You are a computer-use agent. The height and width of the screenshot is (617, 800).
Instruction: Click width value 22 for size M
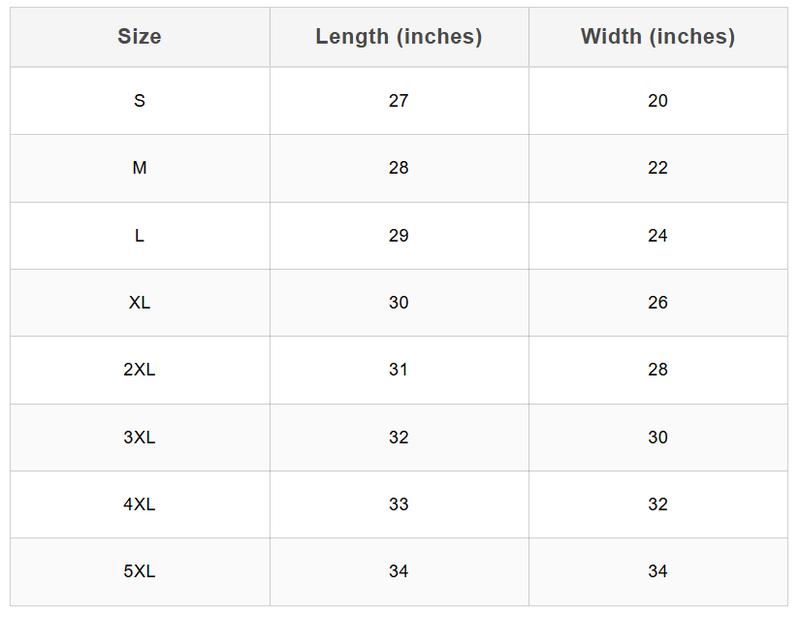[x=657, y=168]
